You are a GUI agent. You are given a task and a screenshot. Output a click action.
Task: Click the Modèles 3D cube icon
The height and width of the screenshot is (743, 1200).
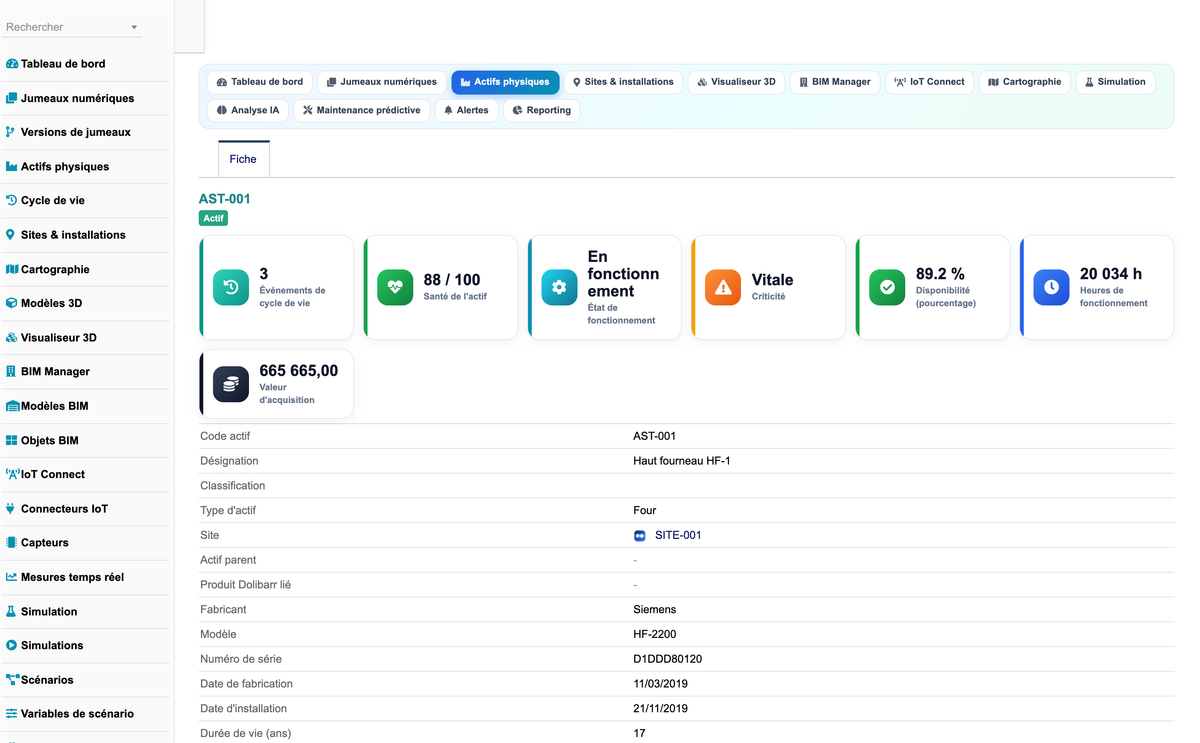point(12,303)
